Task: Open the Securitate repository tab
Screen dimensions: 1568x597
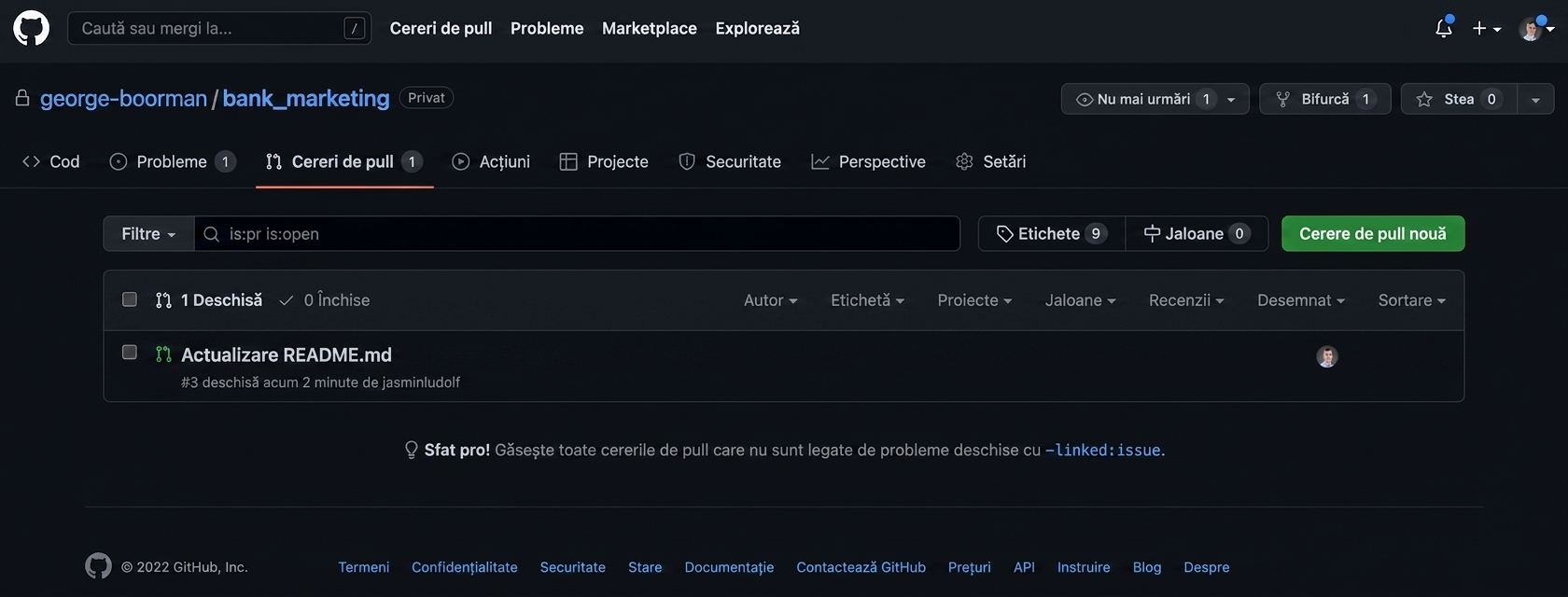Action: pos(730,161)
